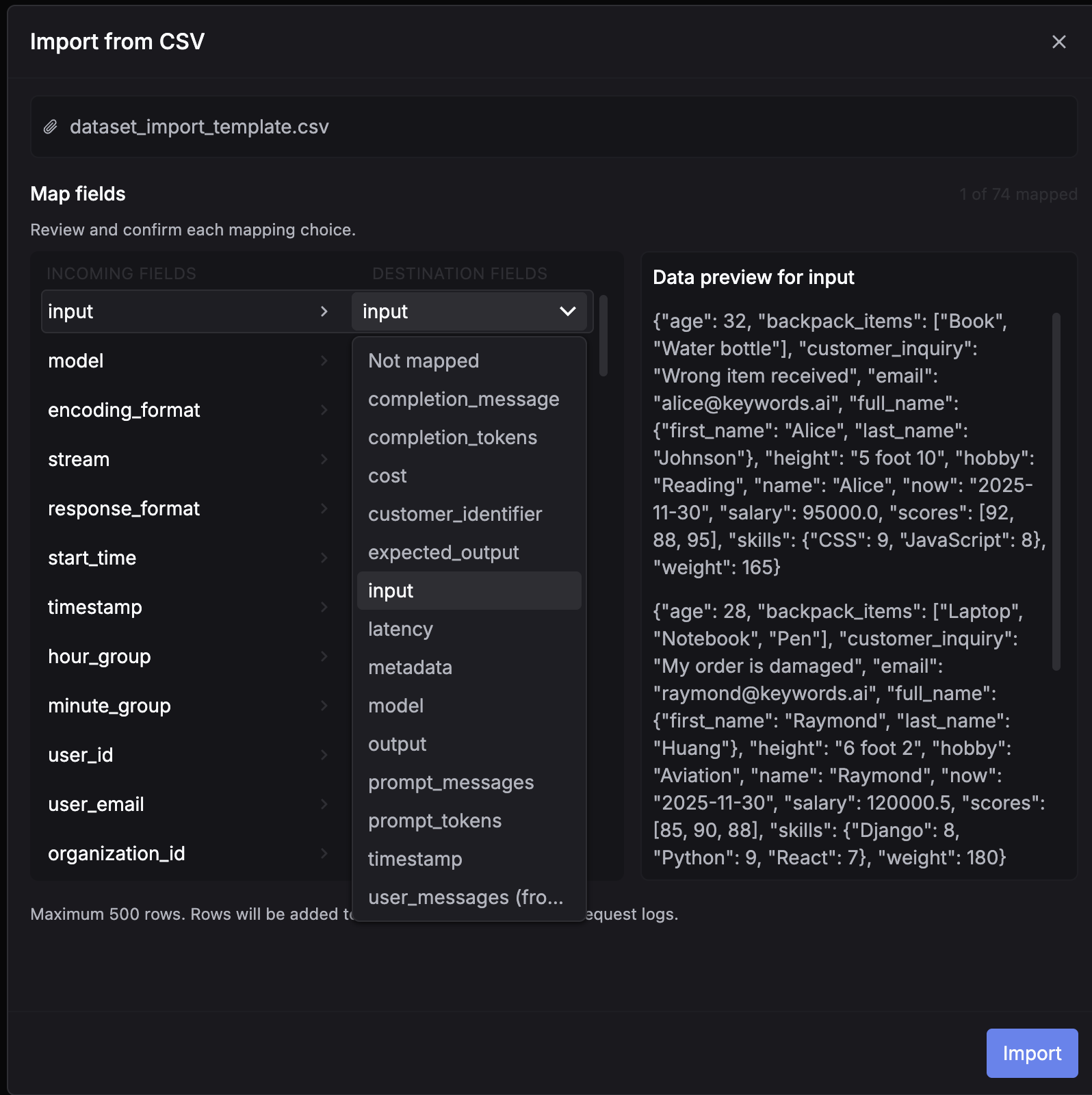Image resolution: width=1092 pixels, height=1095 pixels.
Task: Click the incoming fields list scrollbar
Action: (603, 336)
